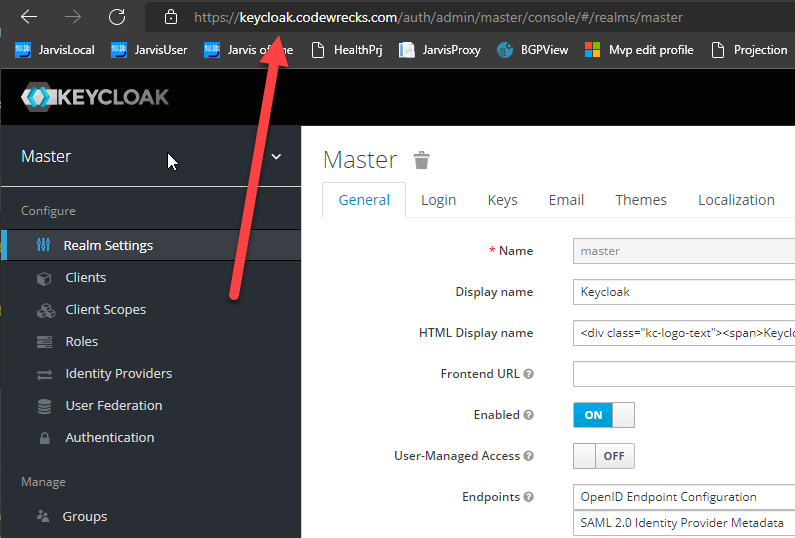Click the Groups people icon
This screenshot has height=538, width=795.
point(43,516)
